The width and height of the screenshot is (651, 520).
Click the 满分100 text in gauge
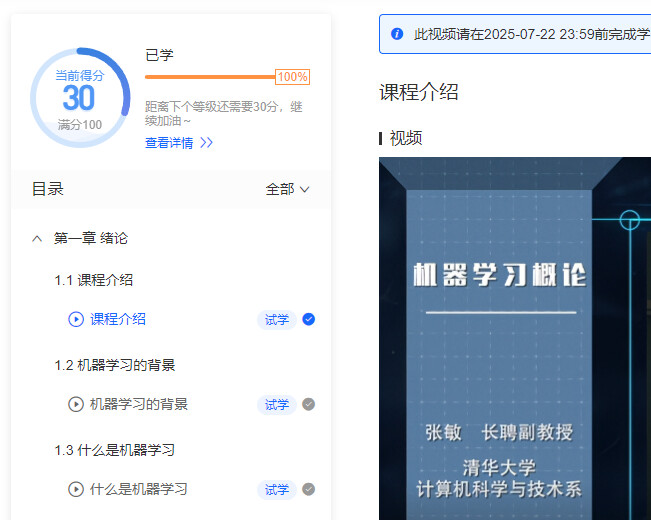tap(80, 125)
